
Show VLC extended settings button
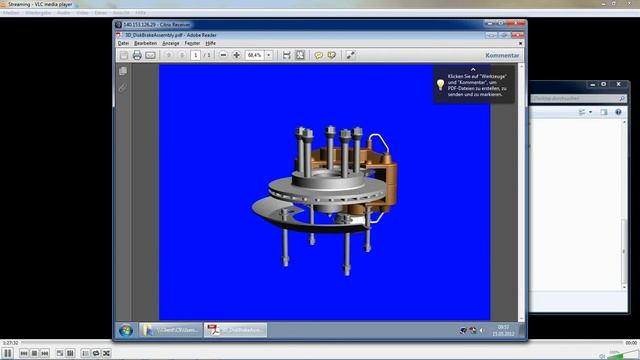point(70,353)
